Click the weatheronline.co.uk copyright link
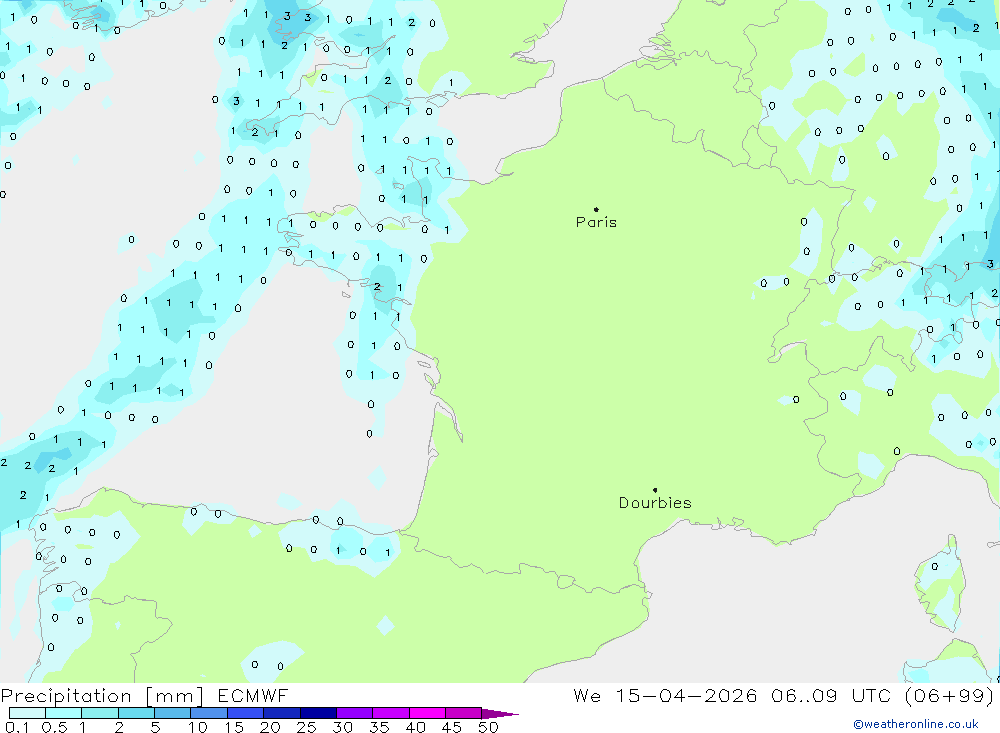The image size is (1000, 733). point(916,724)
